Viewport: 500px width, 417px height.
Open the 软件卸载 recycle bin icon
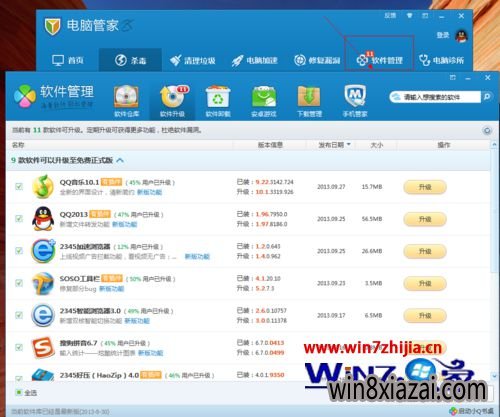click(218, 101)
